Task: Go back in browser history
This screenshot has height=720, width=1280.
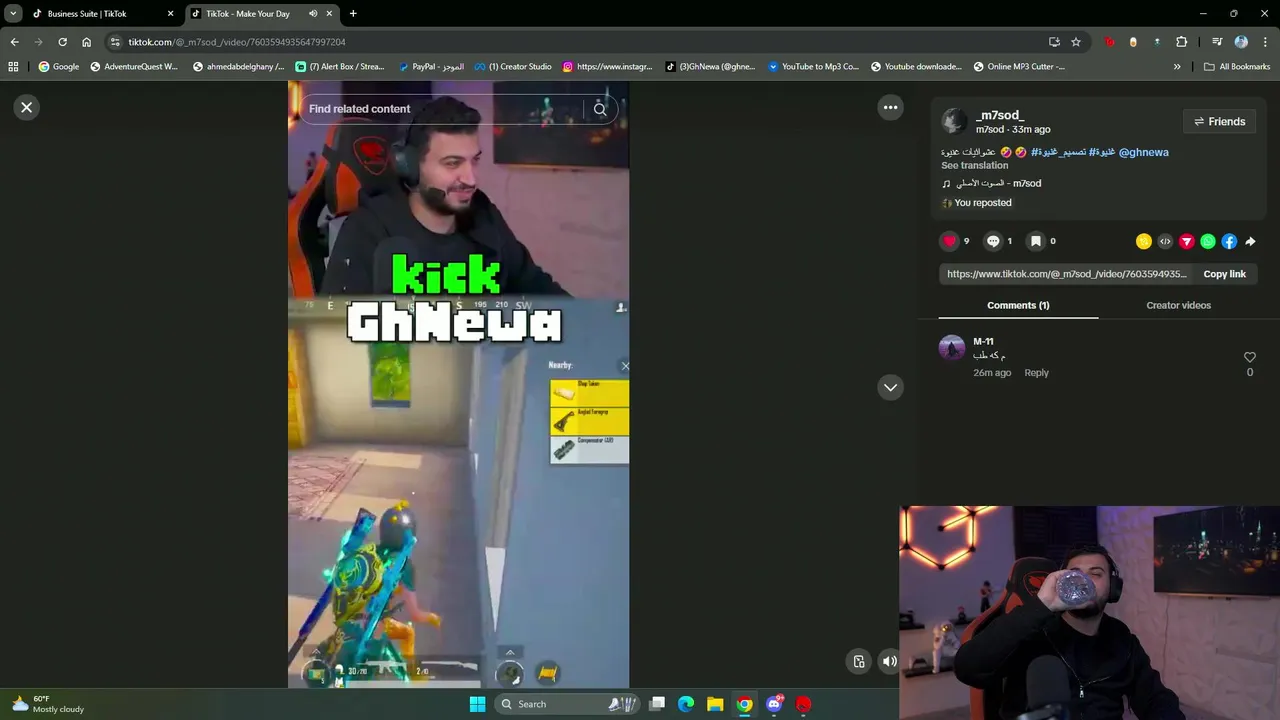Action: coord(14,42)
